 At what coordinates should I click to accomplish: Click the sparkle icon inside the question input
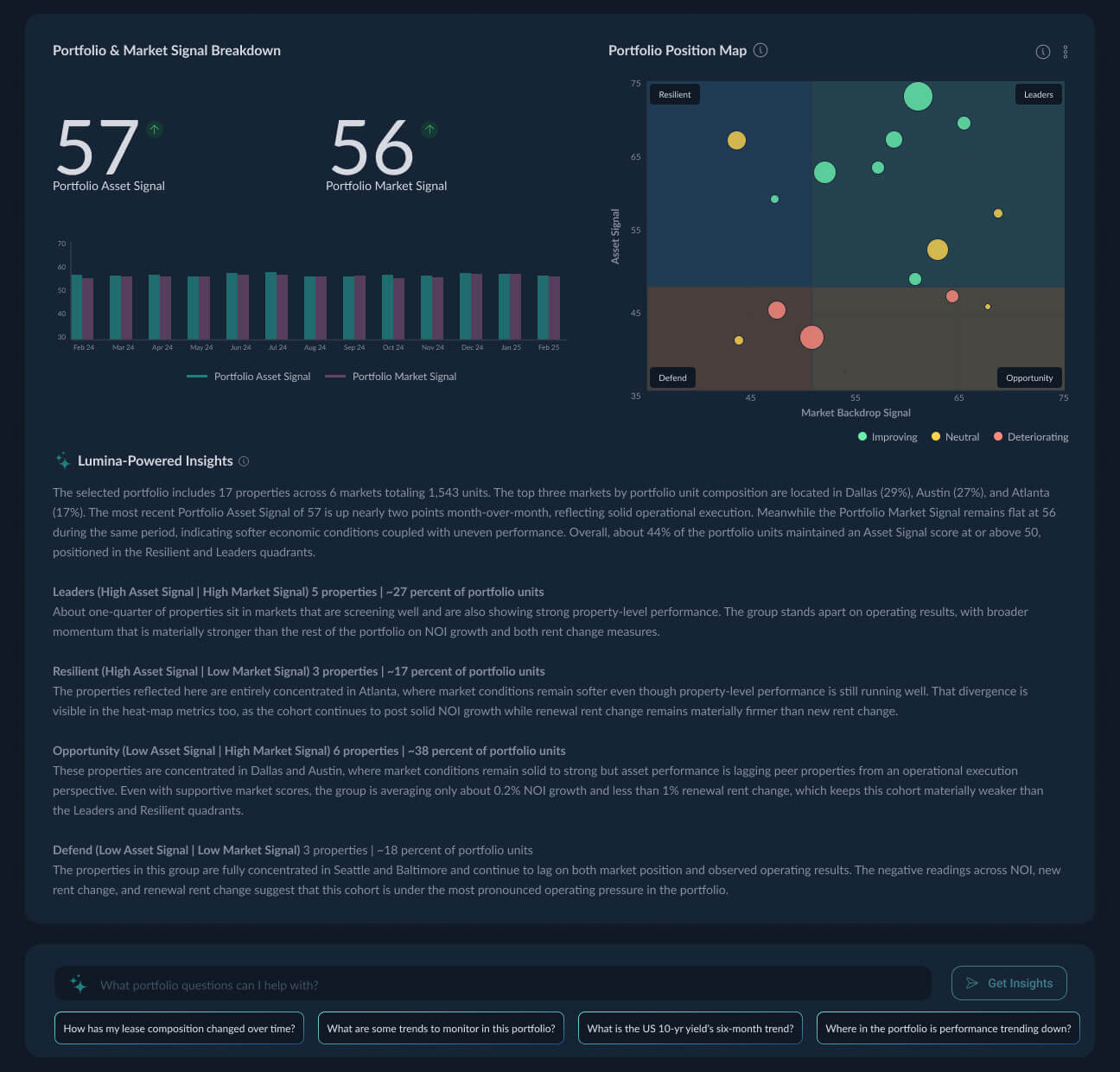79,984
